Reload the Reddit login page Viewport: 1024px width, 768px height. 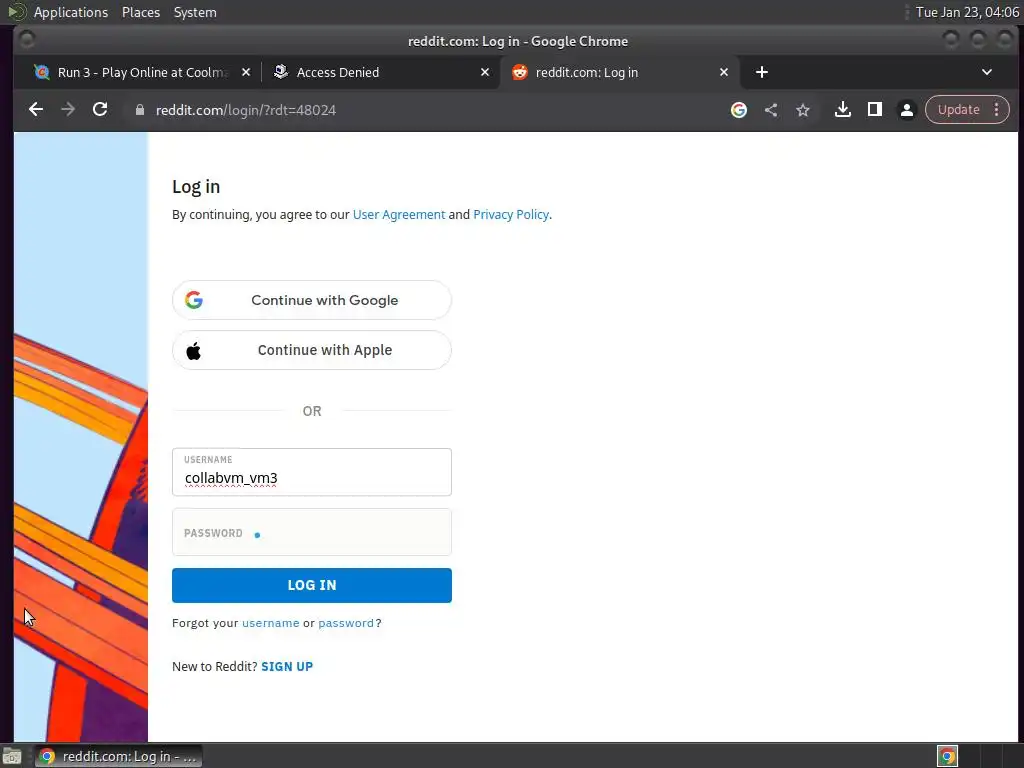100,110
